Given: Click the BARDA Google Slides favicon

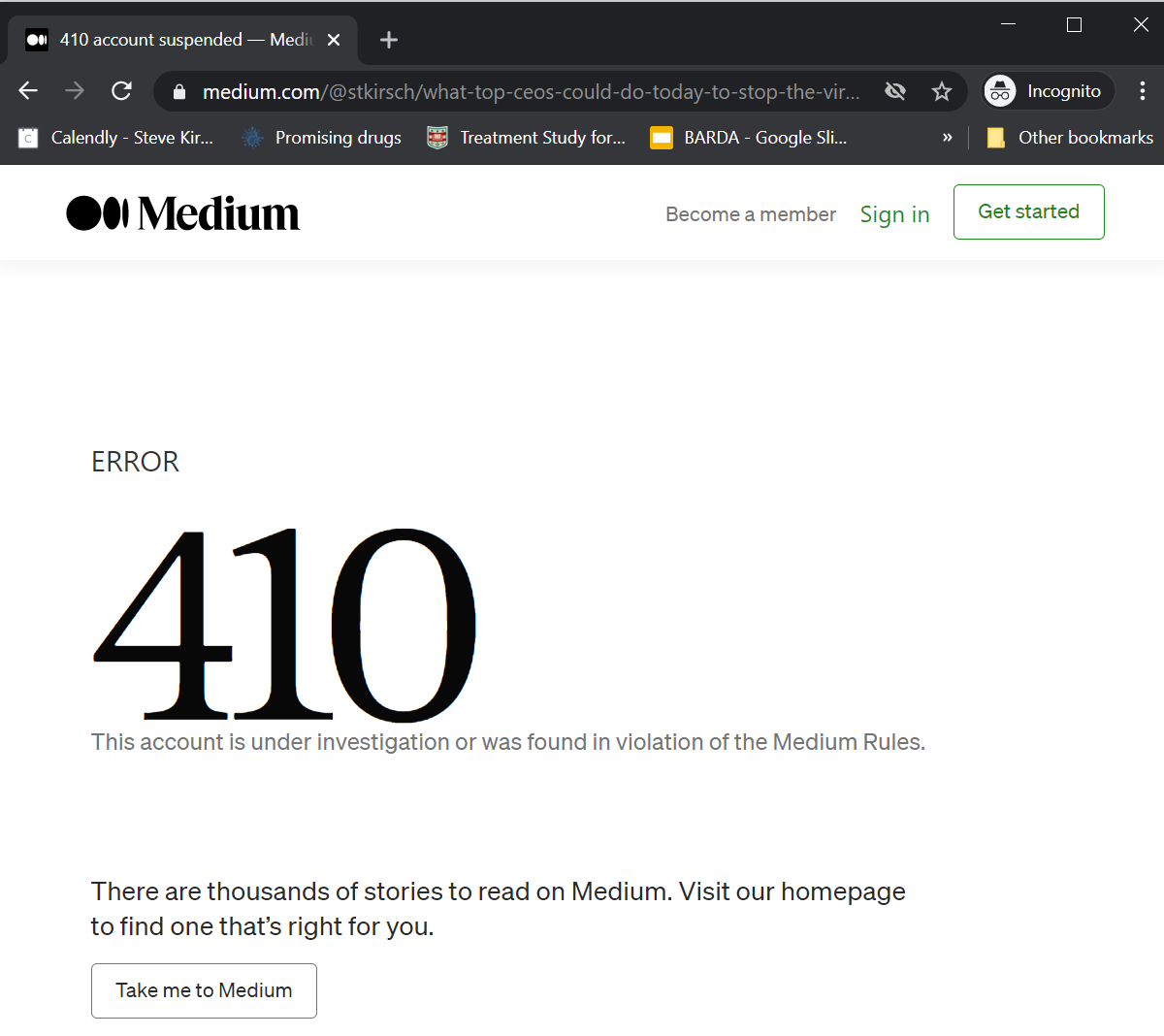Looking at the screenshot, I should tap(662, 138).
